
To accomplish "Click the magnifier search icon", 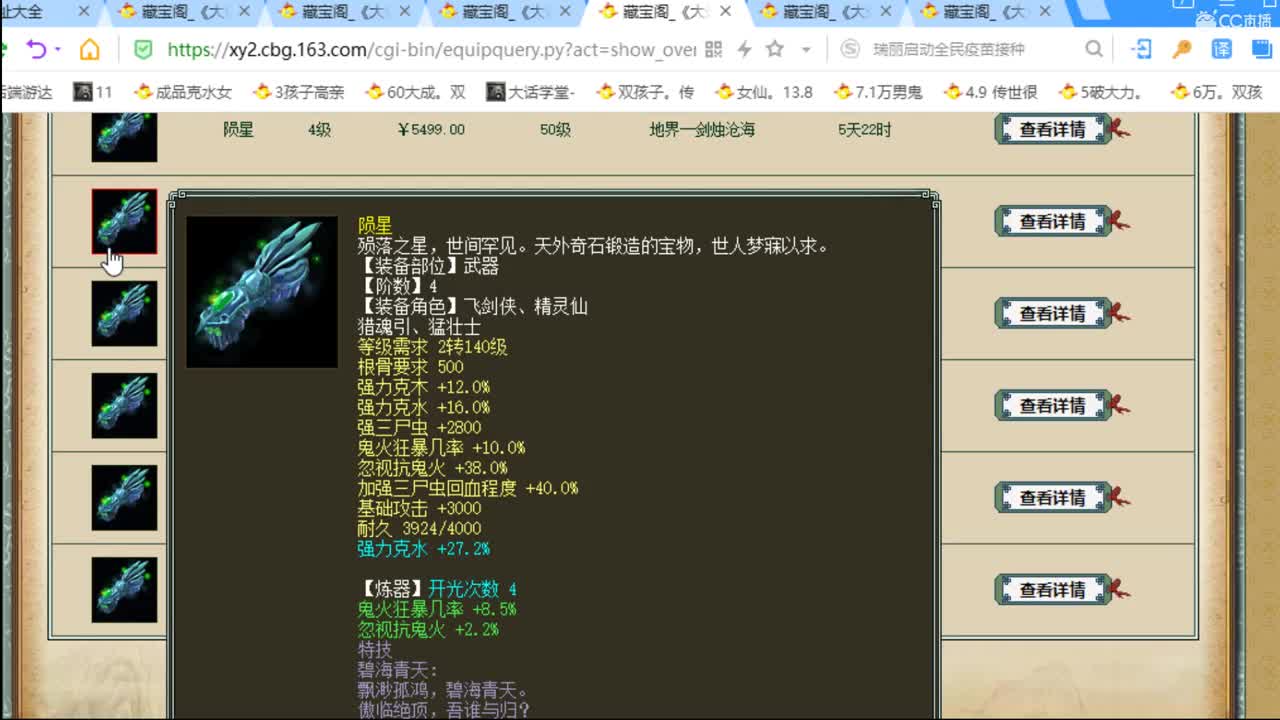I will pyautogui.click(x=1094, y=49).
